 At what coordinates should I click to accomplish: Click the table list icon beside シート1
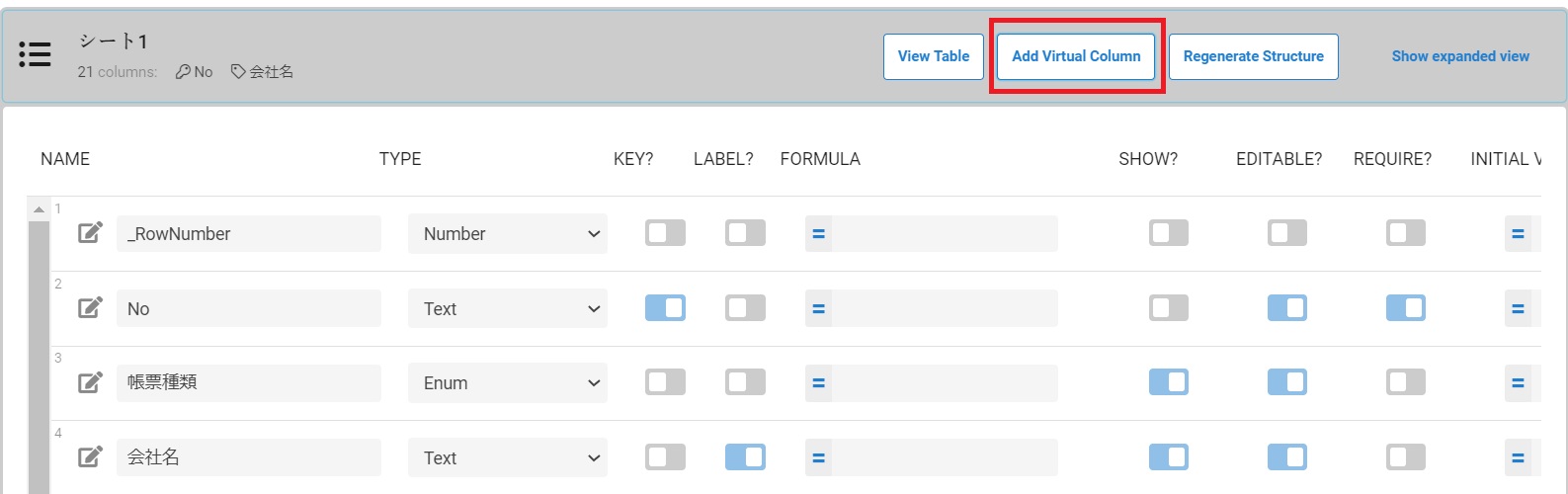tap(35, 55)
